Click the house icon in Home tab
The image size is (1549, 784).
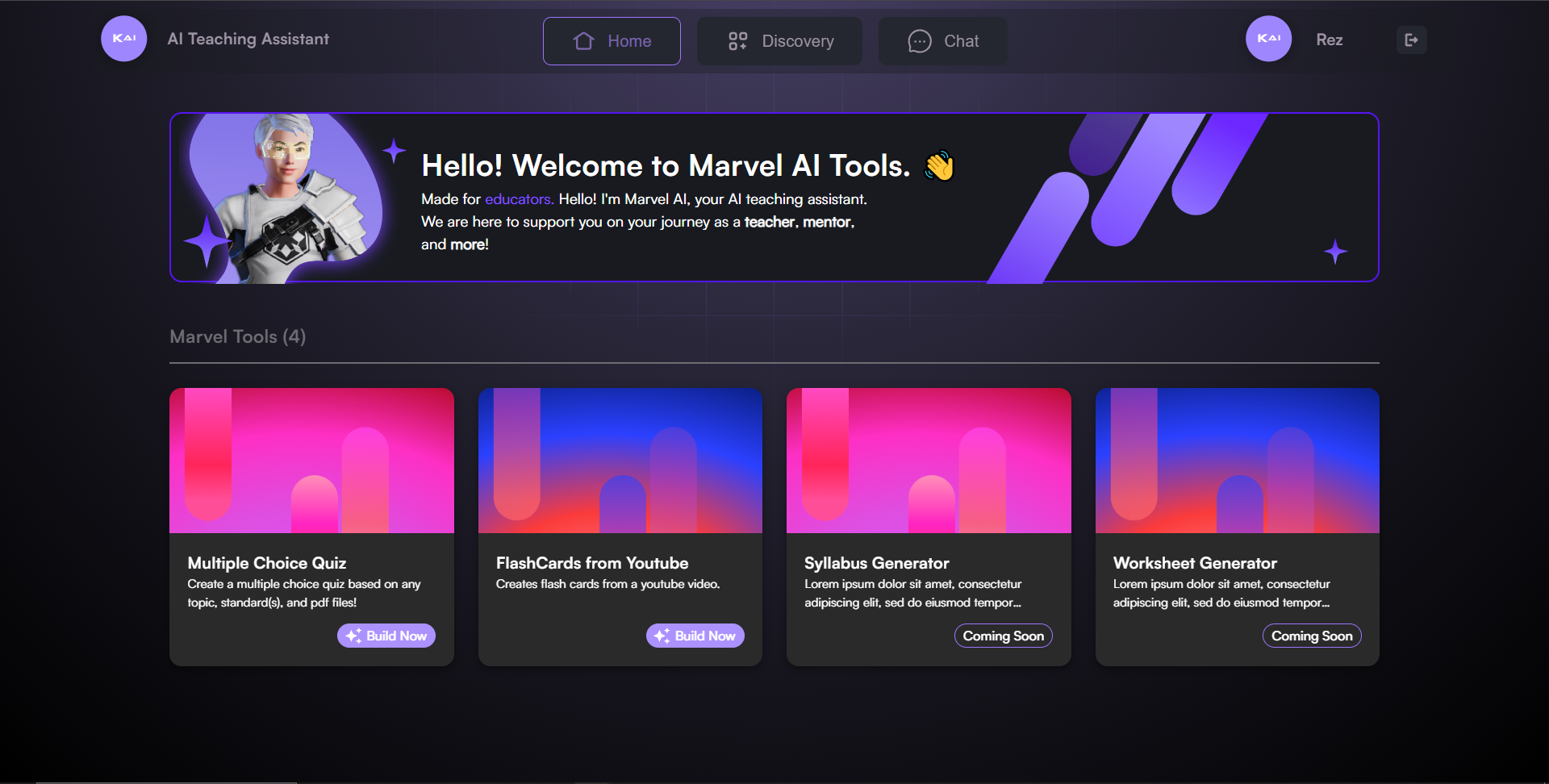[583, 41]
